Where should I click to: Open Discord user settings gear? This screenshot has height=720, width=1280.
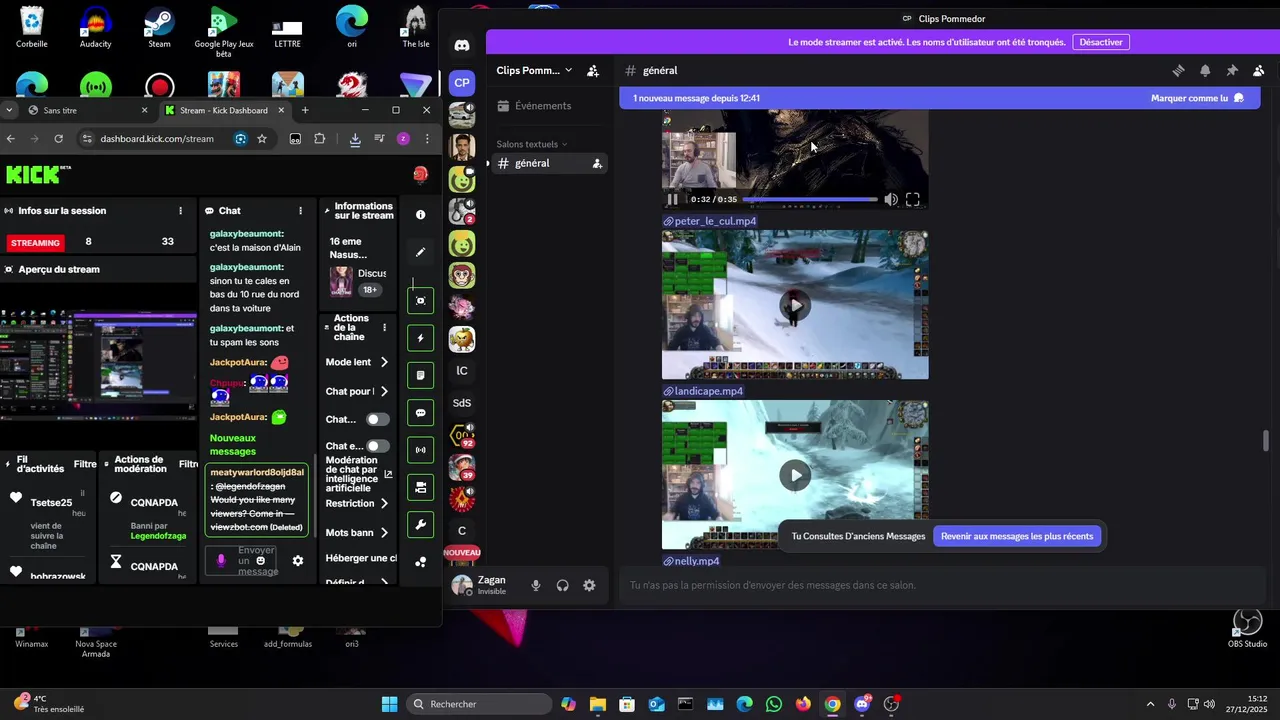pos(589,585)
